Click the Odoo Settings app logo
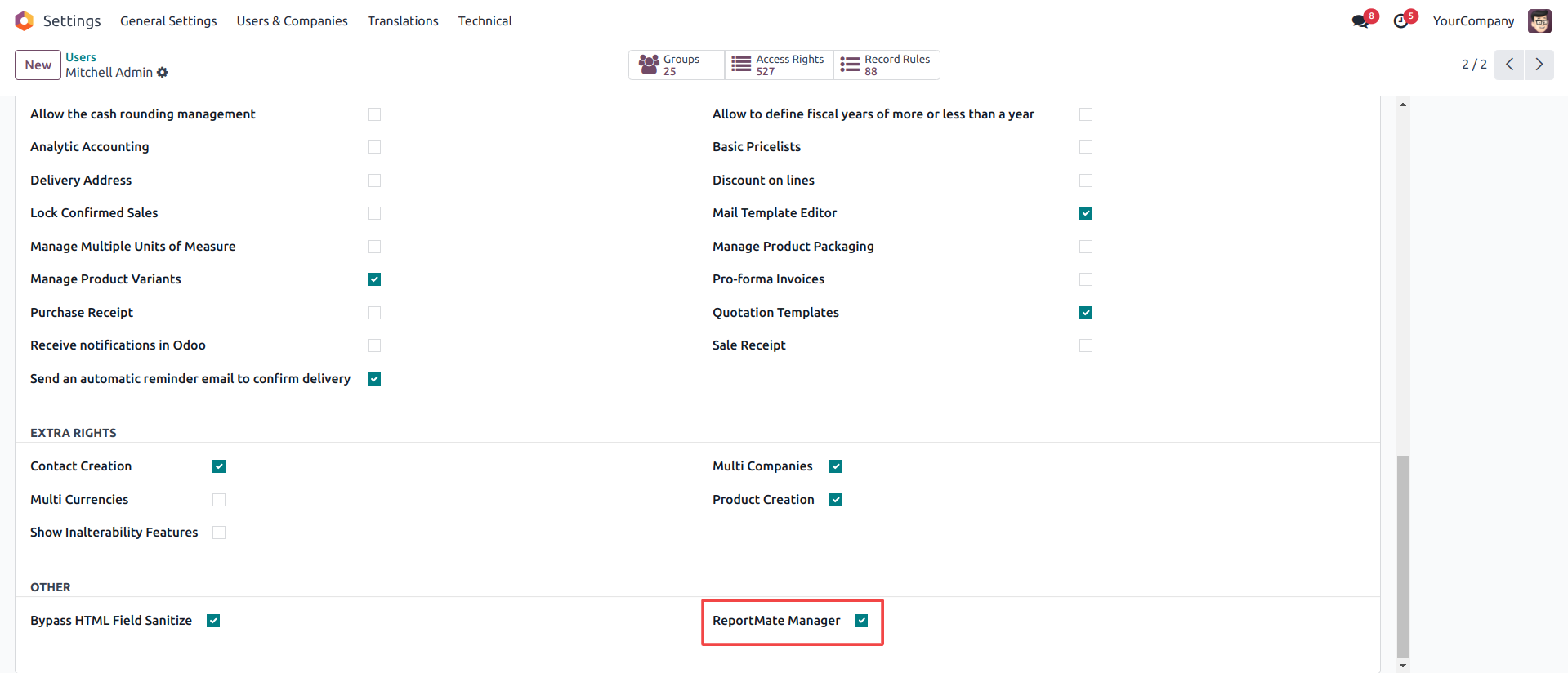The image size is (1568, 673). point(25,20)
